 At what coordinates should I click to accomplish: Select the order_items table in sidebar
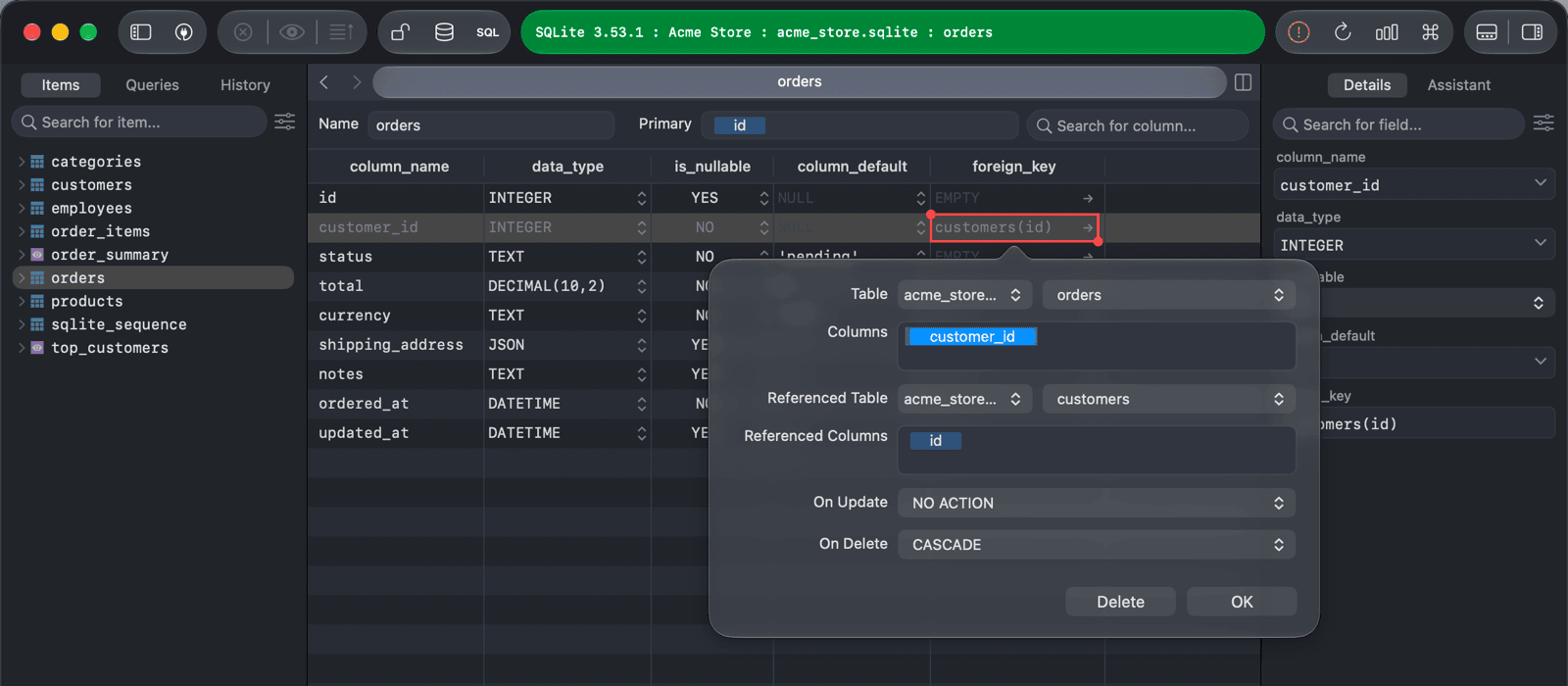[153, 231]
